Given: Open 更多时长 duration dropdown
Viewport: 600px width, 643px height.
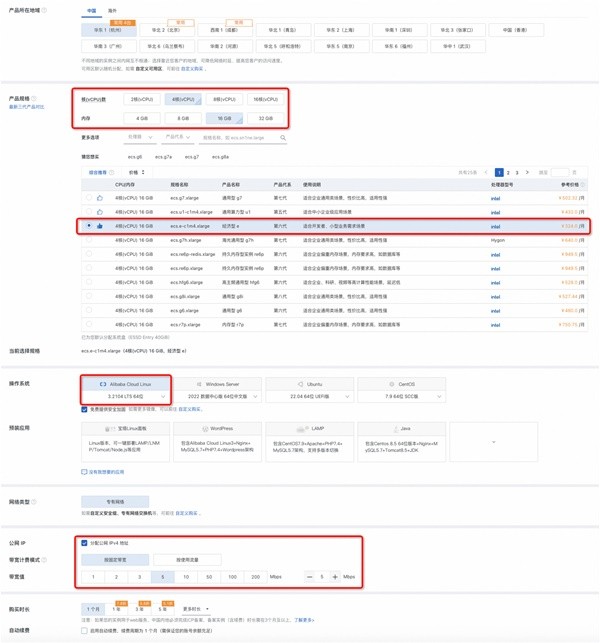Looking at the screenshot, I should click(x=196, y=609).
